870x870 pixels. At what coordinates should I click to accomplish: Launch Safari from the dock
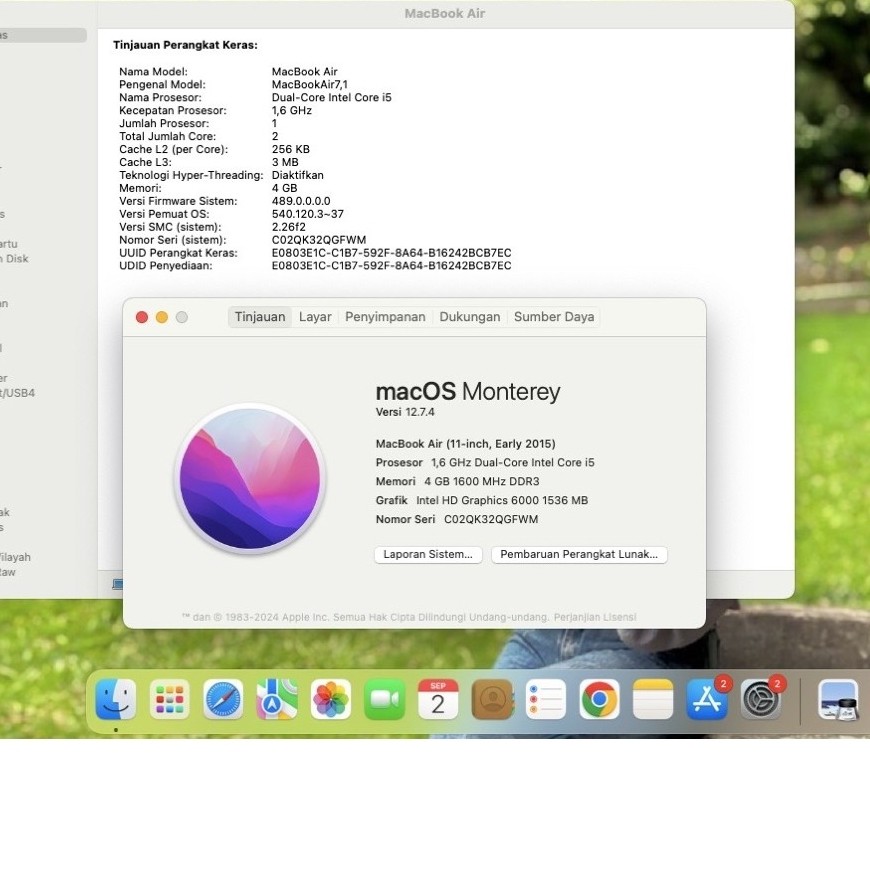[x=223, y=699]
